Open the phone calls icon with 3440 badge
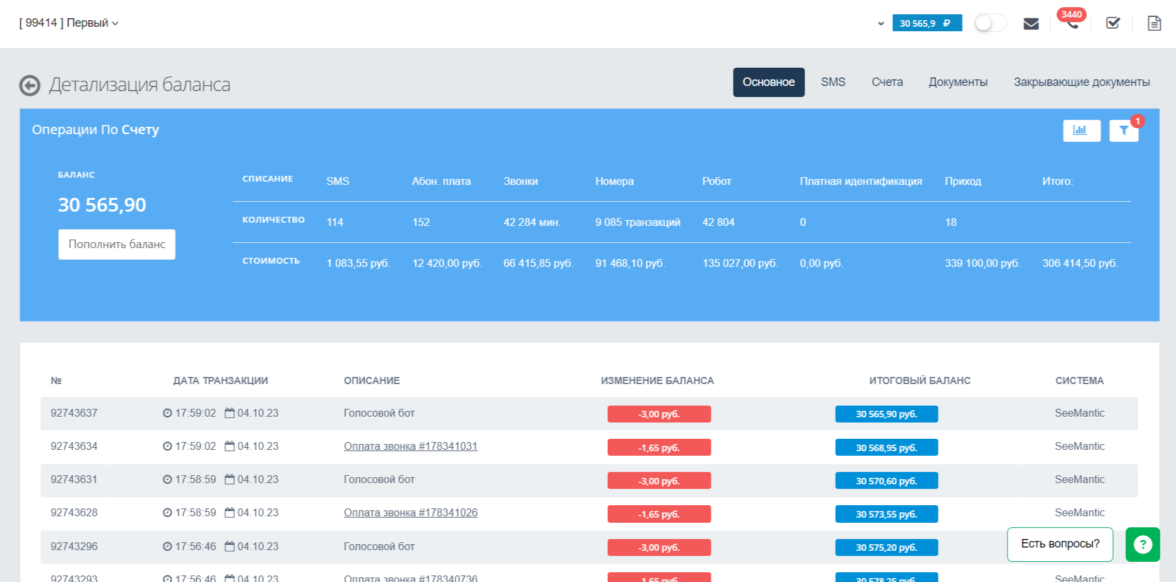Screen dimensions: 1176x582 (1072, 24)
